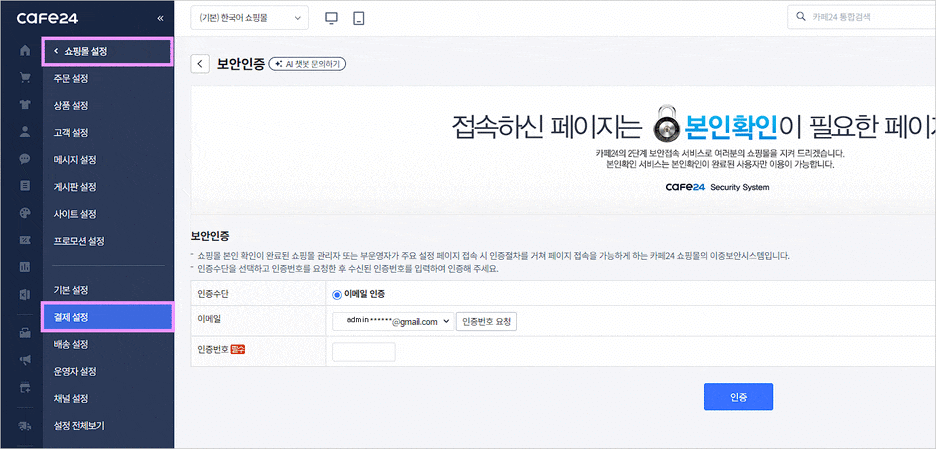
Task: Click the 이메일 row label
Action: pyautogui.click(x=208, y=319)
